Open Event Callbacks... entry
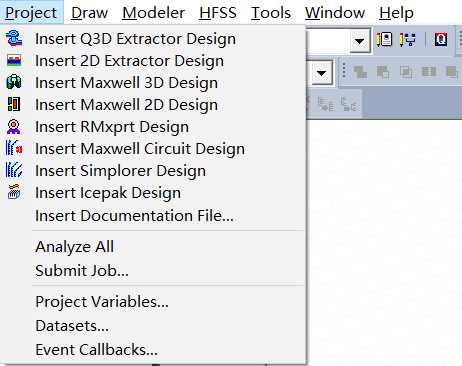The height and width of the screenshot is (366, 462). coord(153,350)
